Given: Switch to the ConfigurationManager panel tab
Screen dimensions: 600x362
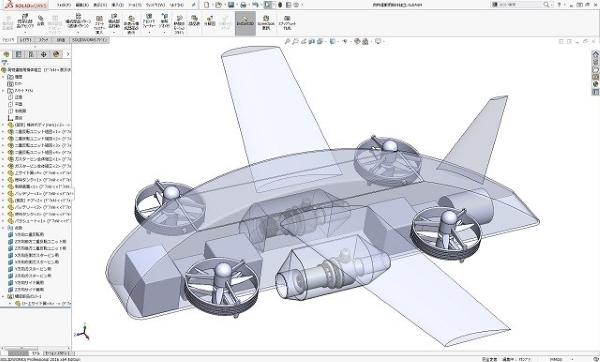Looking at the screenshot, I should point(31,54).
